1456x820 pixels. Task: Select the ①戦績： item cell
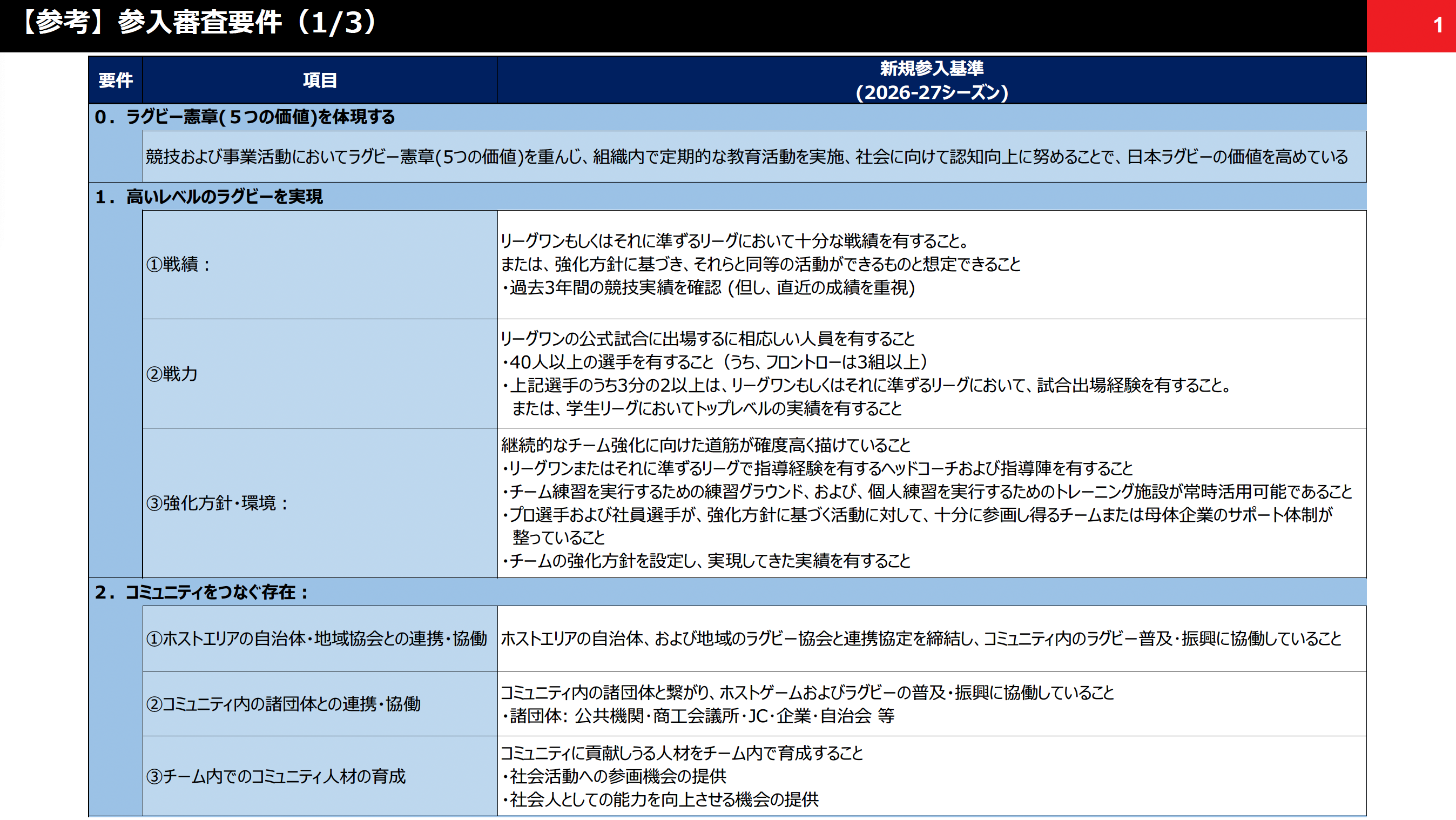pos(320,265)
